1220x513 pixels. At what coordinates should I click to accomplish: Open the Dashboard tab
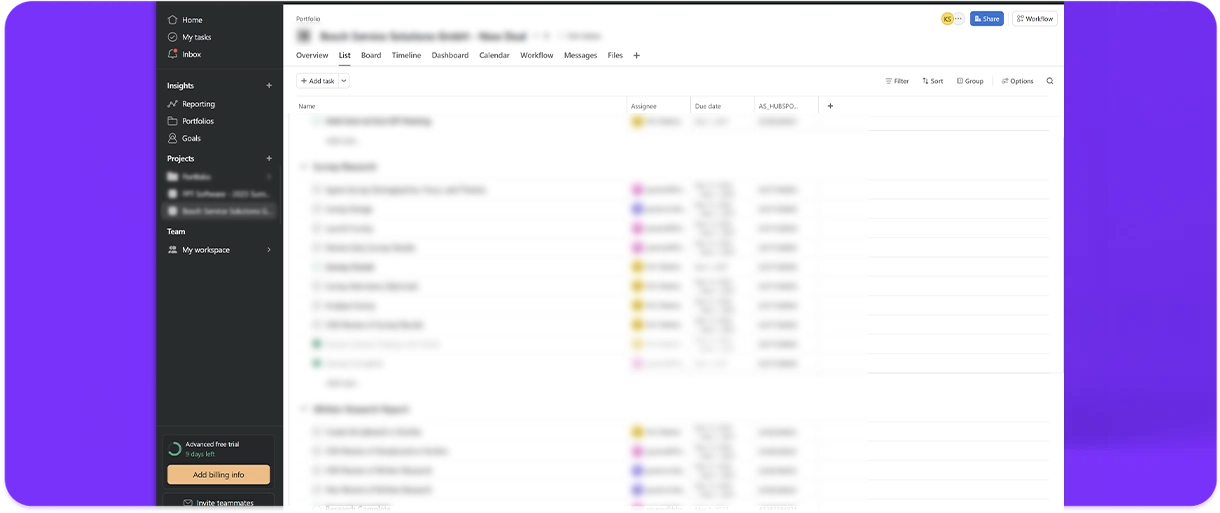click(x=450, y=56)
